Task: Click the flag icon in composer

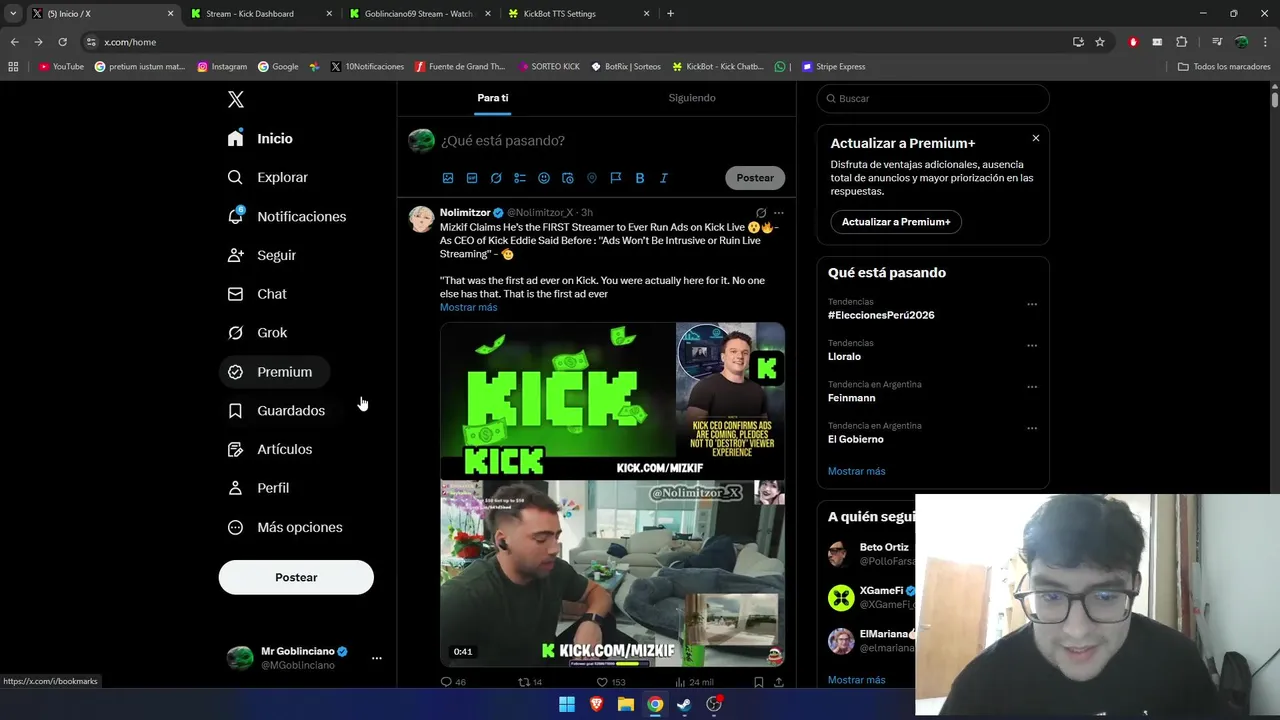Action: point(616,178)
